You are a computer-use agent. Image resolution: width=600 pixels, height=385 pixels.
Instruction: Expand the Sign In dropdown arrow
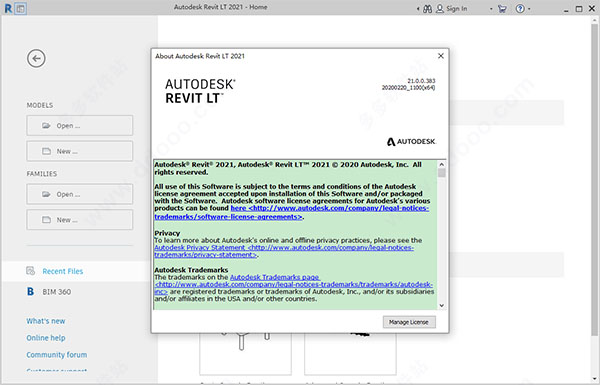[491, 9]
